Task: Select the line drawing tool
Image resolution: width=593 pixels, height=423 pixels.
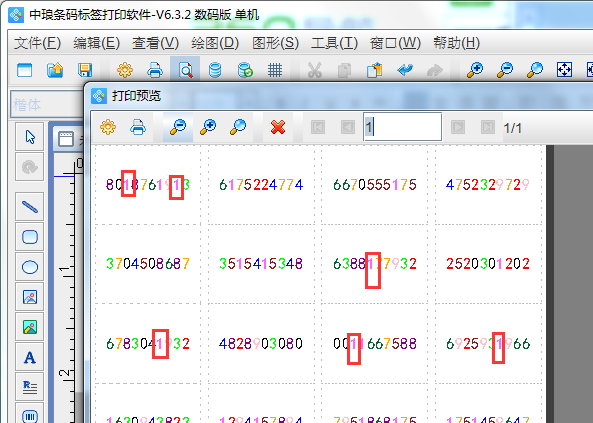Action: [x=30, y=207]
